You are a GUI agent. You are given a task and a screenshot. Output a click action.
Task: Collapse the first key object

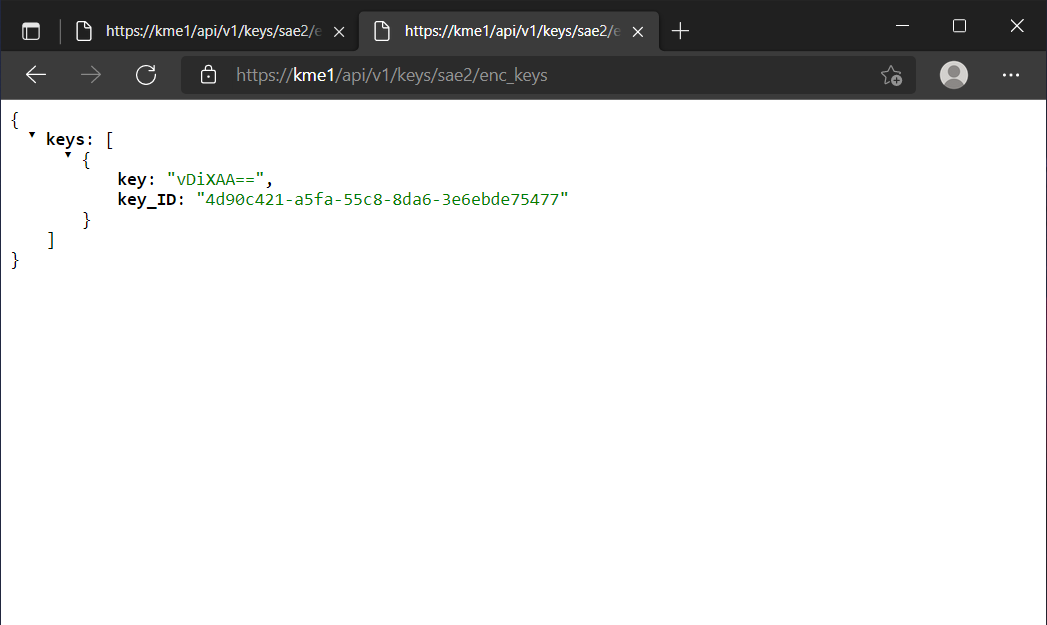(x=68, y=155)
